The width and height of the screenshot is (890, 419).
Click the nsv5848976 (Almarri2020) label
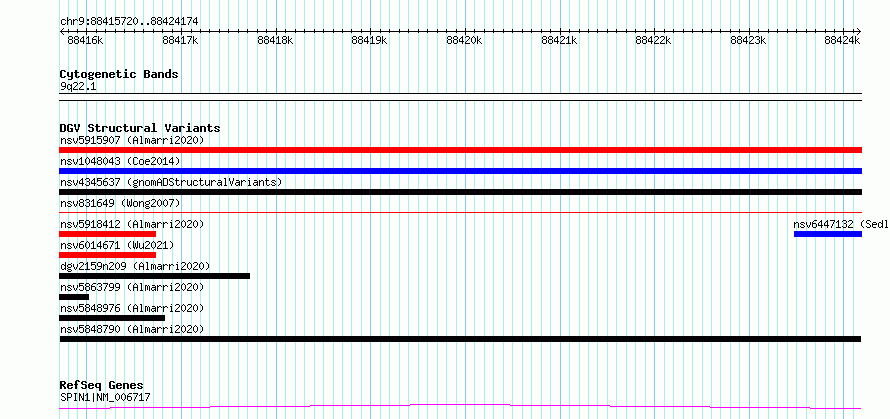[132, 308]
